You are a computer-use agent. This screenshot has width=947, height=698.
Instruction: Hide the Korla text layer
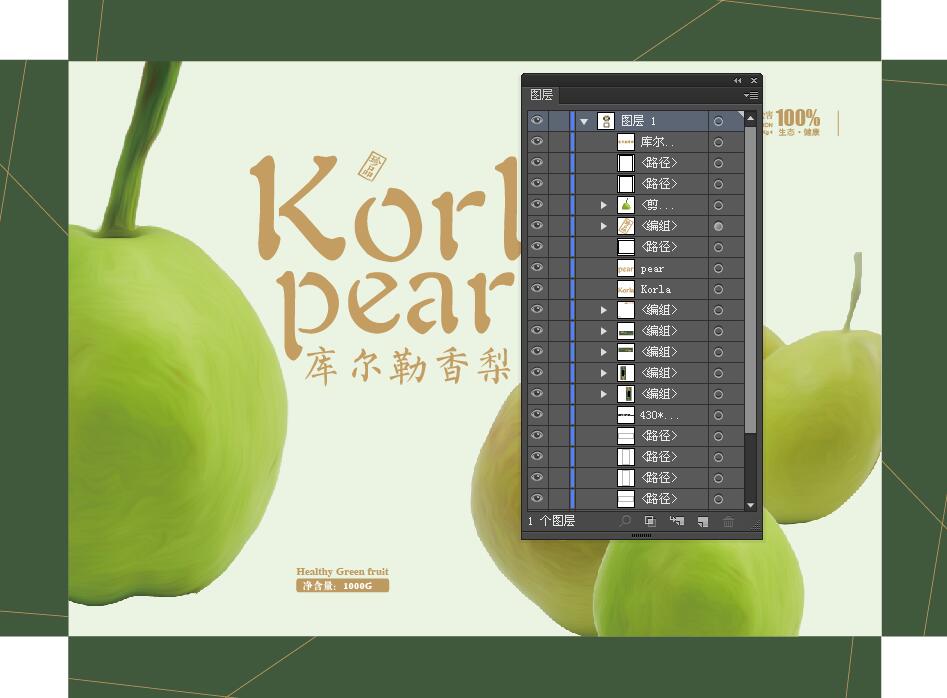pyautogui.click(x=536, y=288)
